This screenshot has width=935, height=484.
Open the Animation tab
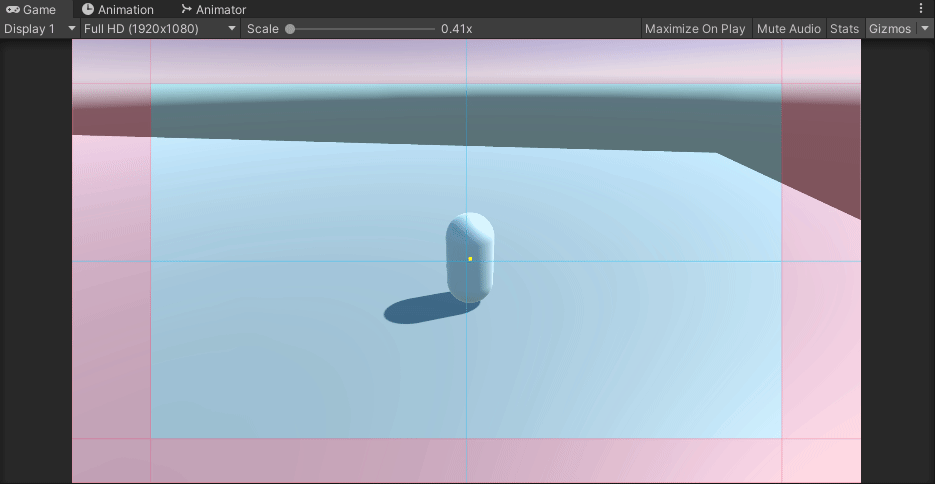(117, 10)
